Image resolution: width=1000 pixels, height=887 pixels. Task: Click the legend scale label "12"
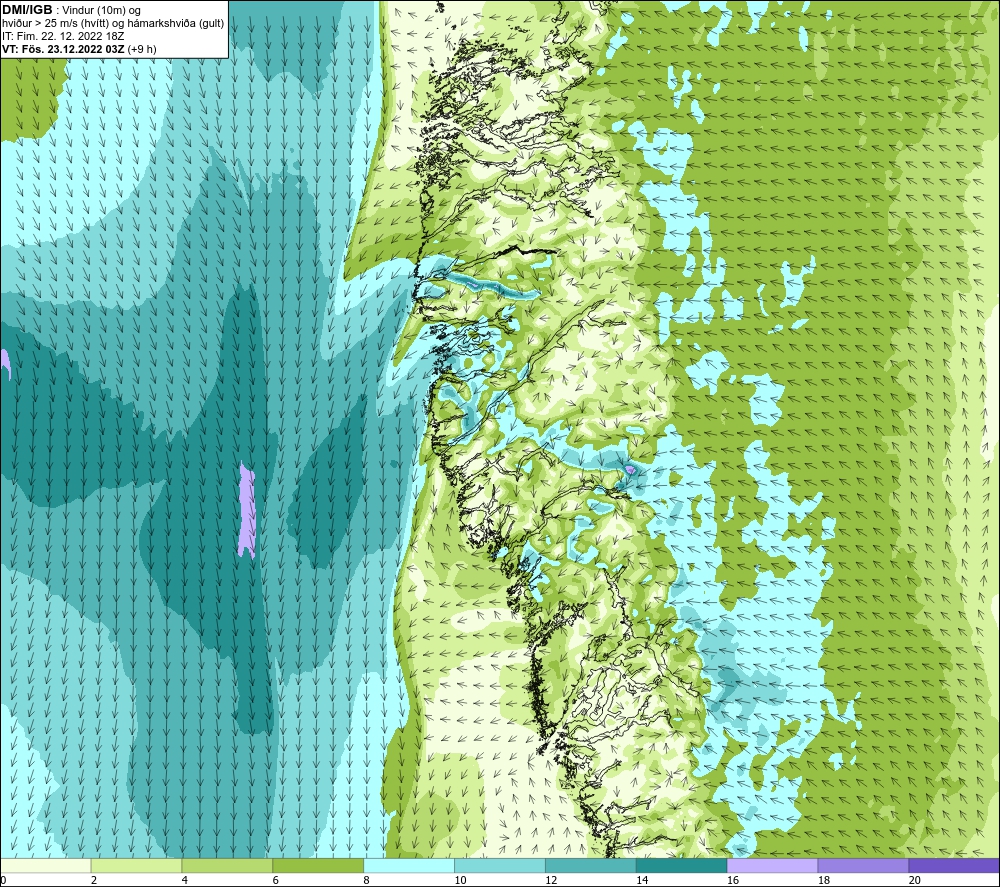[551, 880]
